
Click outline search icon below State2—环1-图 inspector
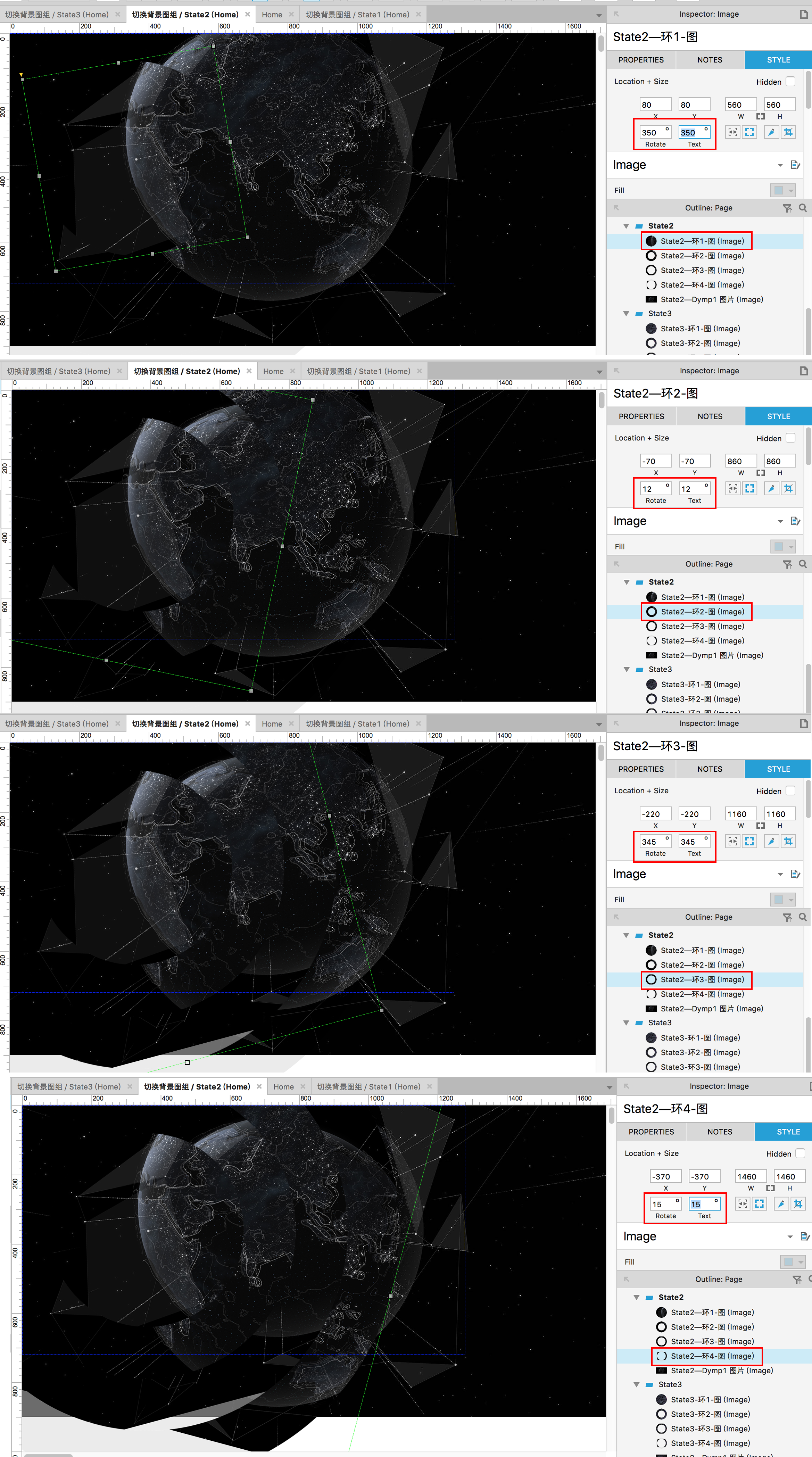[802, 208]
